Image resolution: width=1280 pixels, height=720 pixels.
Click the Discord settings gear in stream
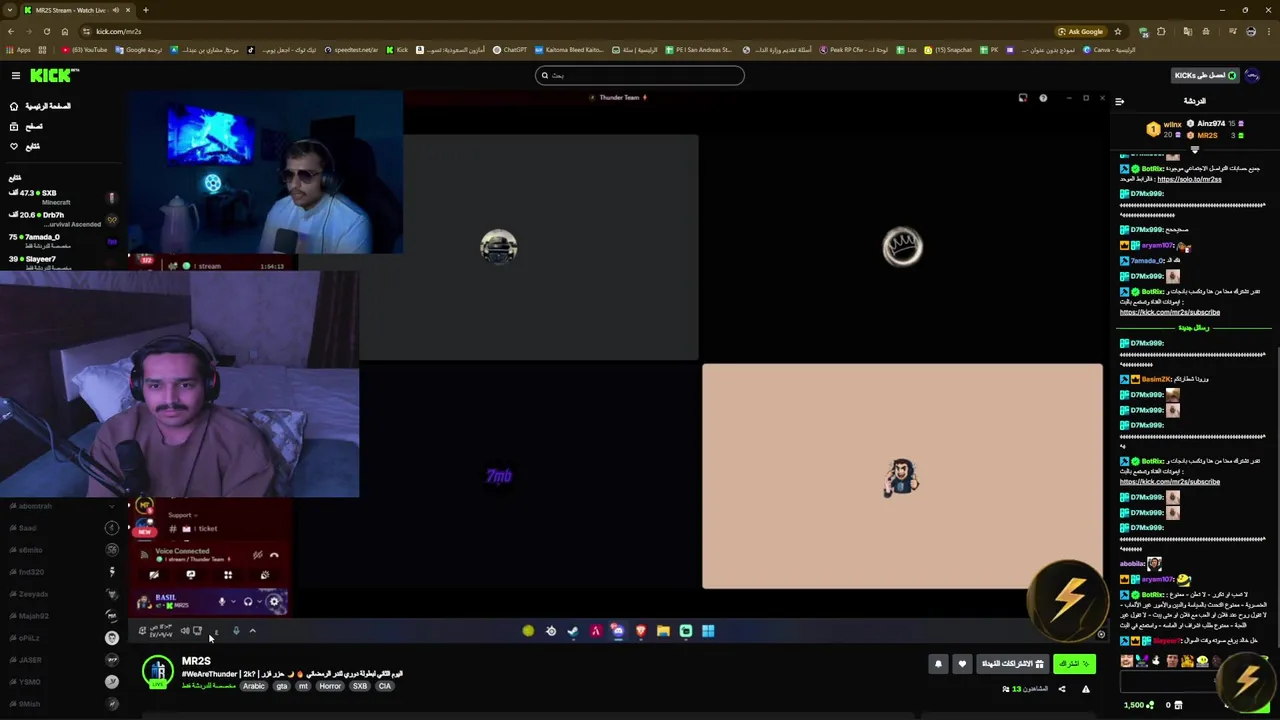tap(274, 602)
